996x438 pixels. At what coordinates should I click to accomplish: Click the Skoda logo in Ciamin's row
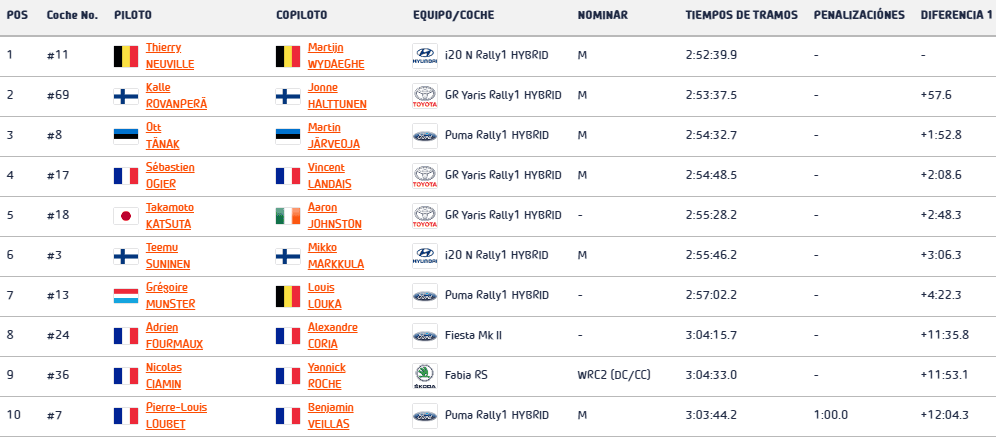pos(424,376)
